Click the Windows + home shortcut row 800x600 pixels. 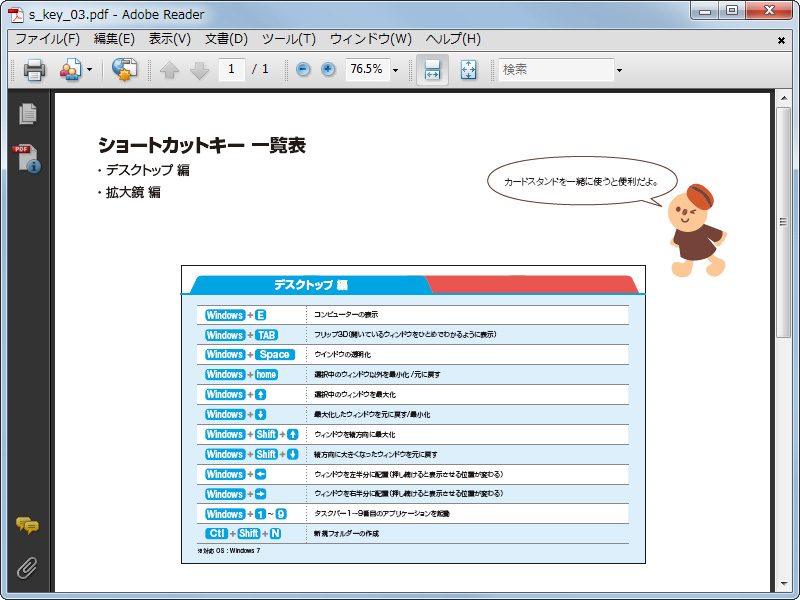click(x=413, y=374)
